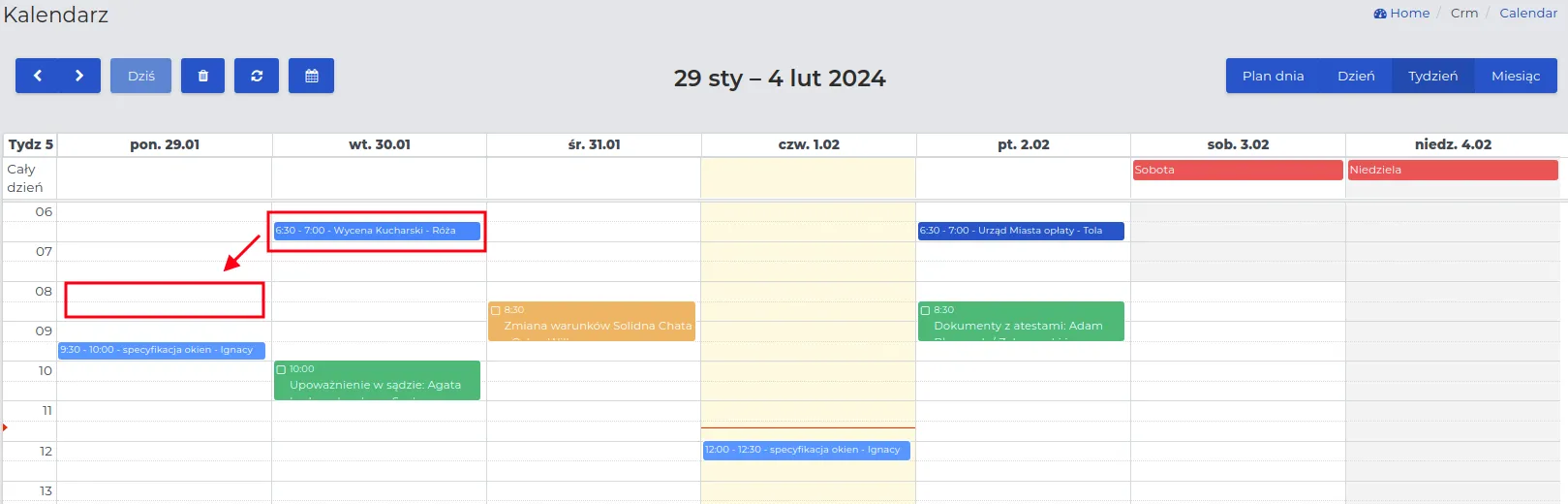The height and width of the screenshot is (504, 1568).
Task: Open Thursday 12:00 specyfikacja okien event
Action: tap(806, 450)
